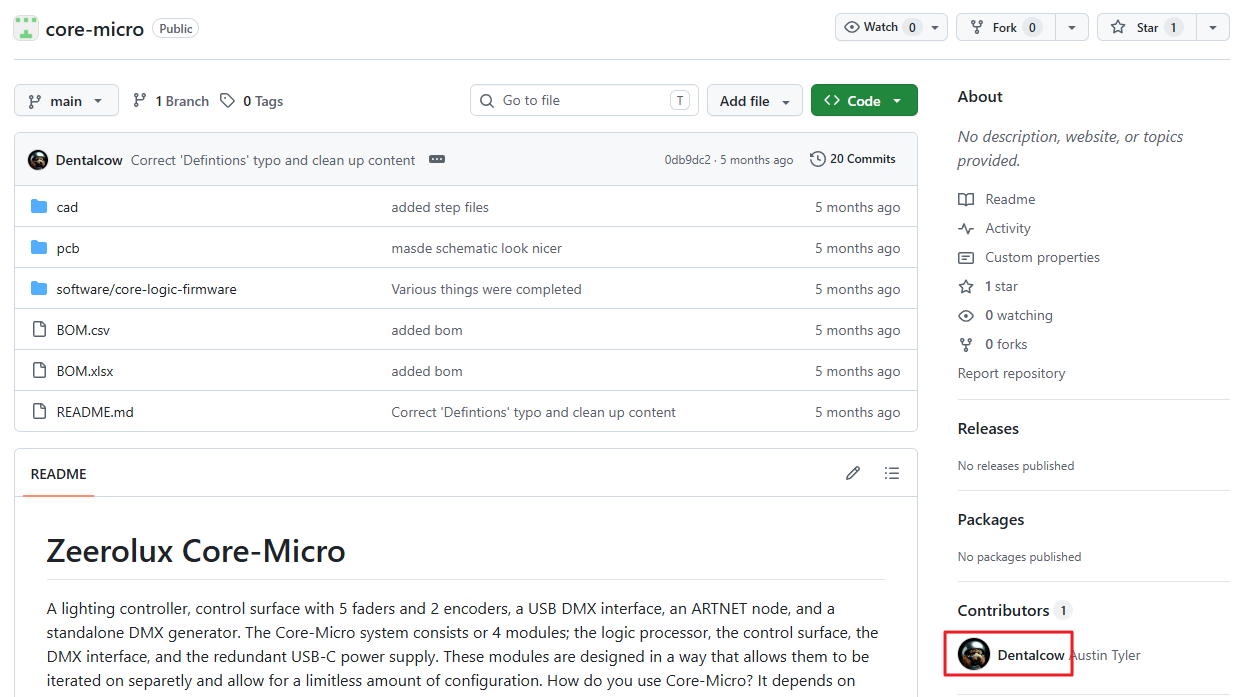Click the pcb folder icon
1244x697 pixels.
click(x=39, y=248)
